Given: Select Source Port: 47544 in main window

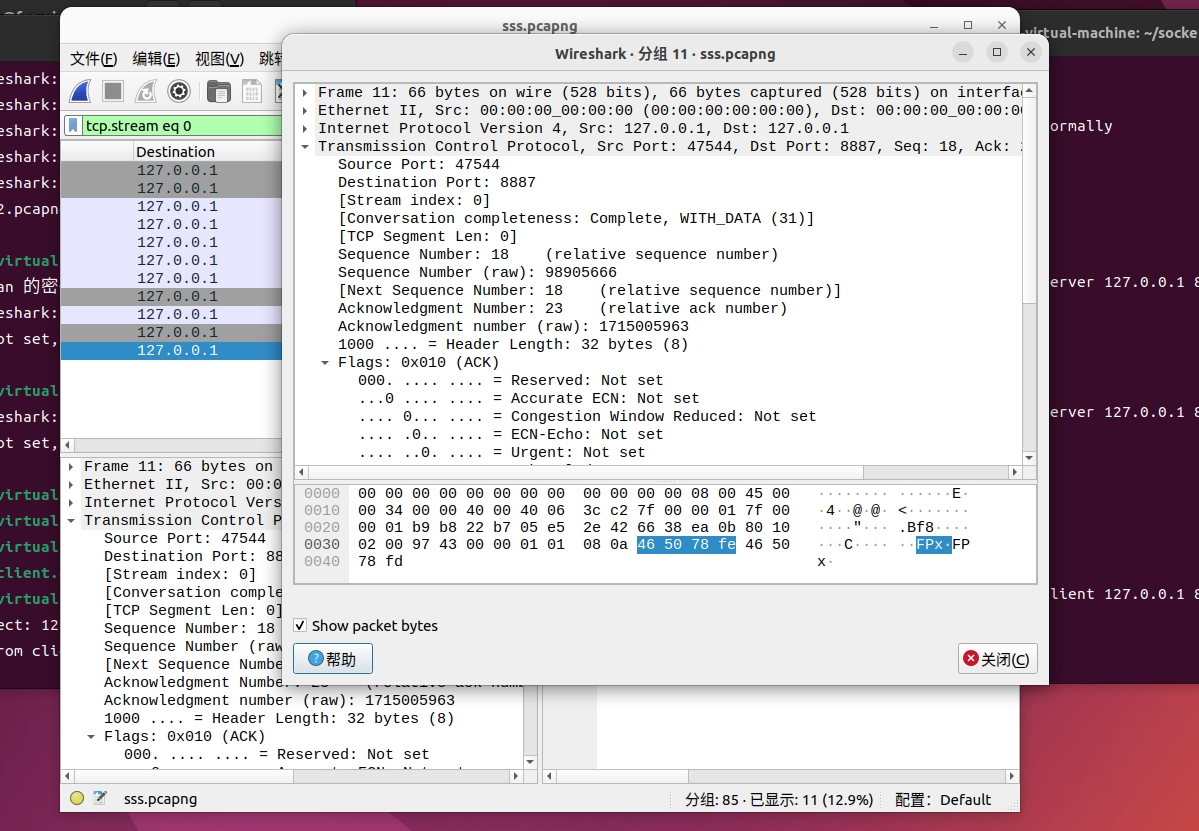Looking at the screenshot, I should point(184,538).
